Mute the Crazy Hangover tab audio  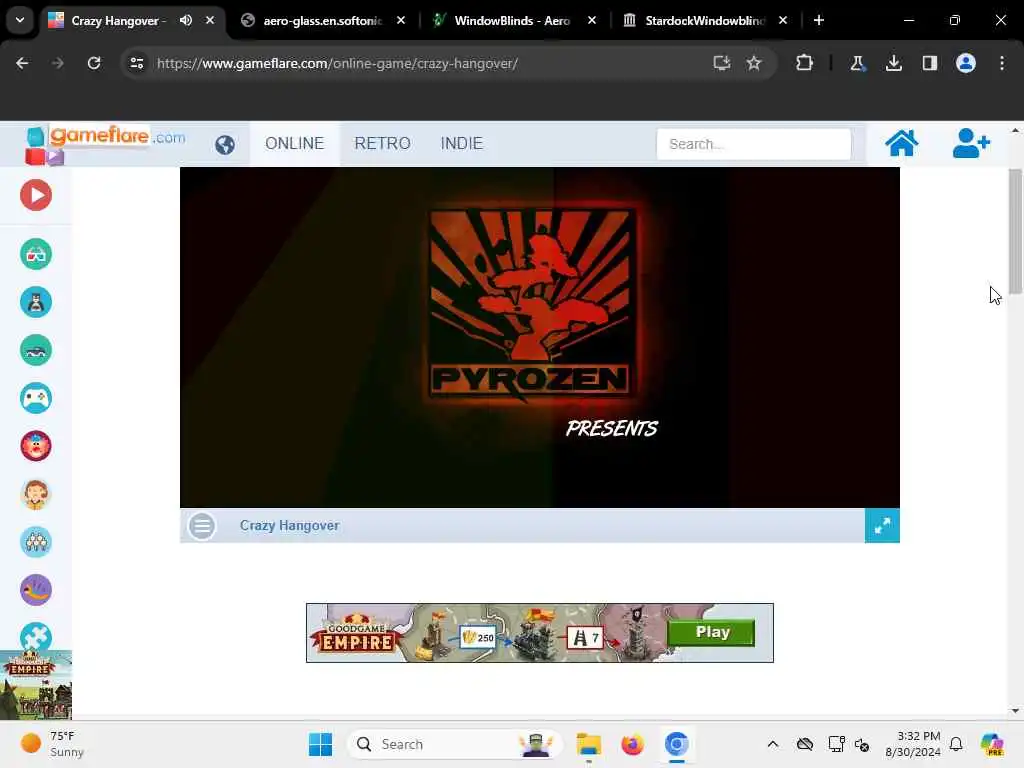click(186, 20)
